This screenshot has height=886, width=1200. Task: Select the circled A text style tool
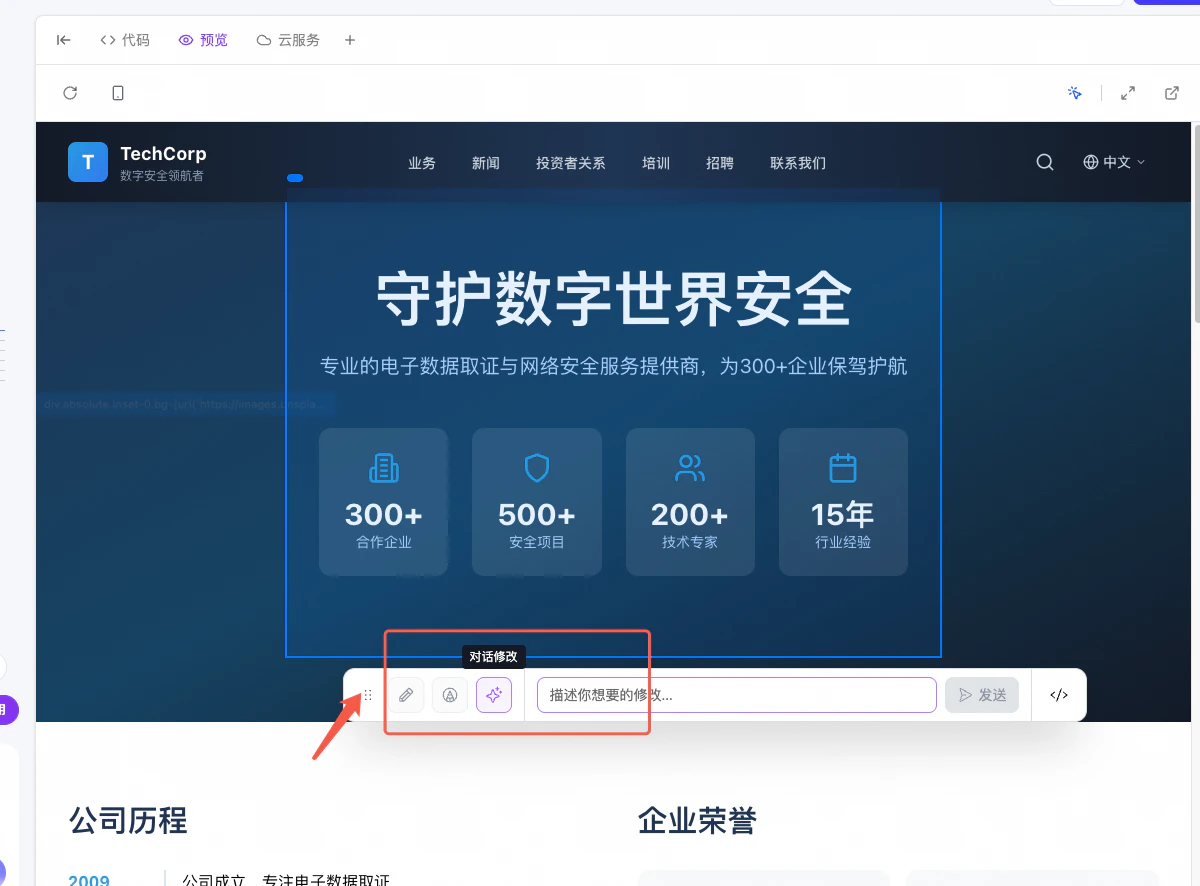(x=450, y=695)
